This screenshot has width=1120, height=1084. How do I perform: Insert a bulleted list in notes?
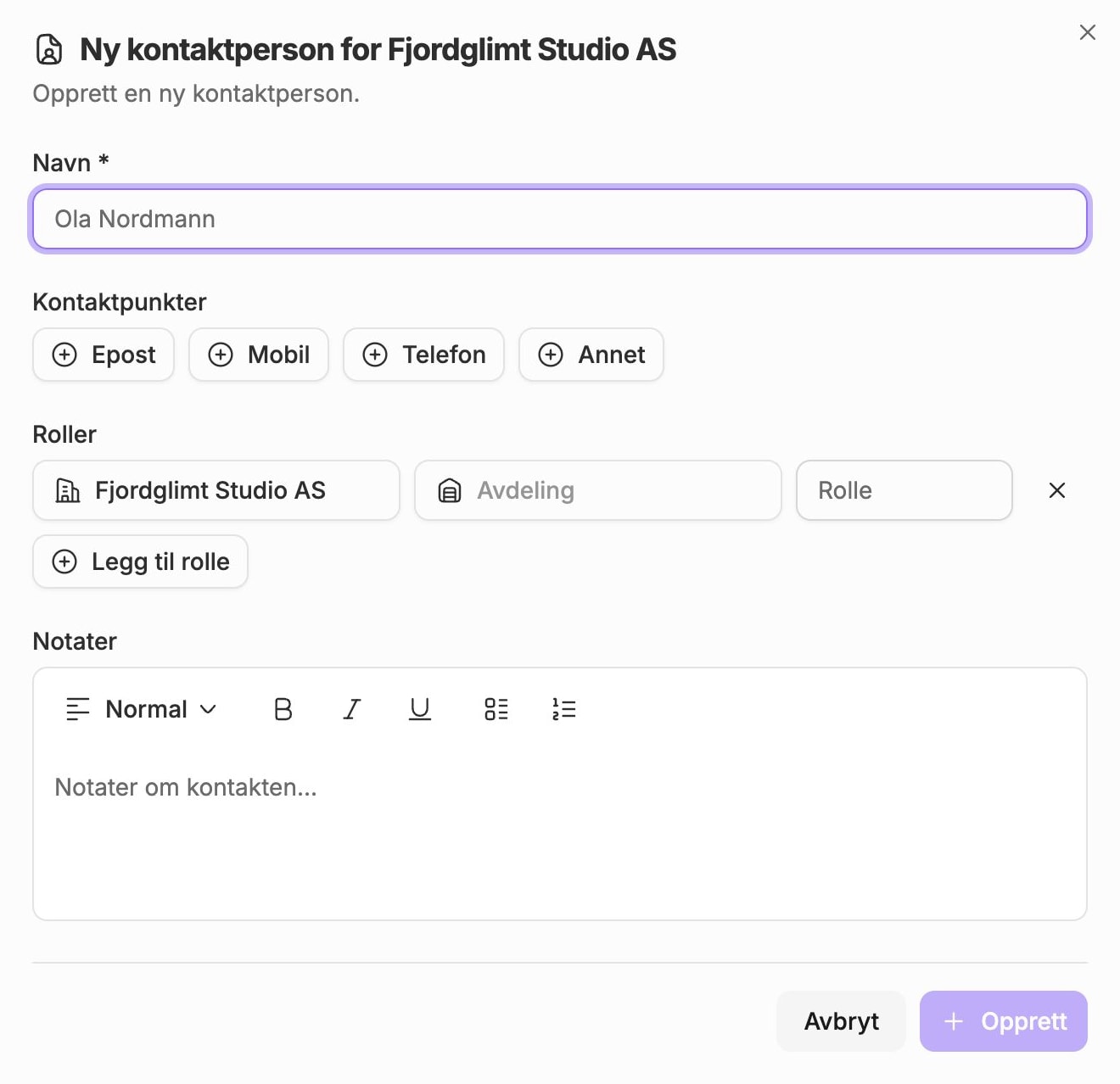pyautogui.click(x=496, y=709)
